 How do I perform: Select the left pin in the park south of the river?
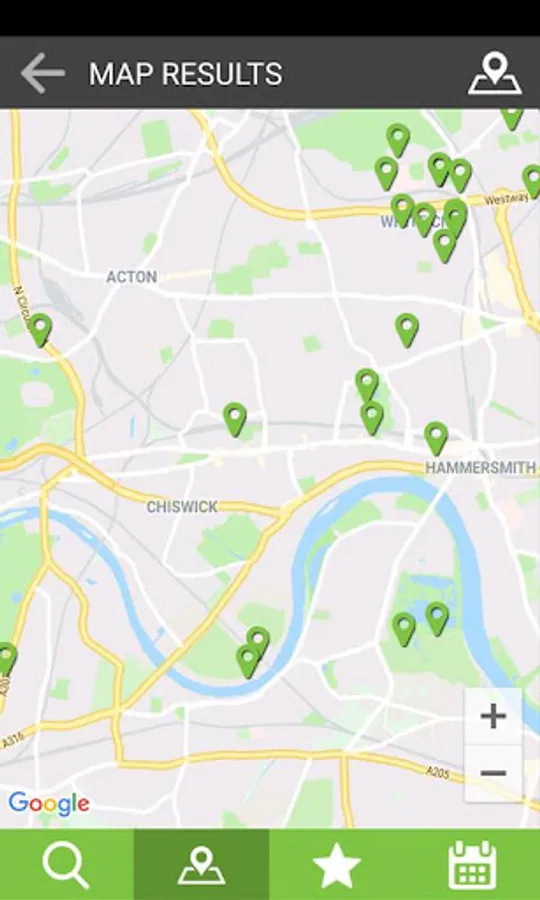pyautogui.click(x=404, y=629)
